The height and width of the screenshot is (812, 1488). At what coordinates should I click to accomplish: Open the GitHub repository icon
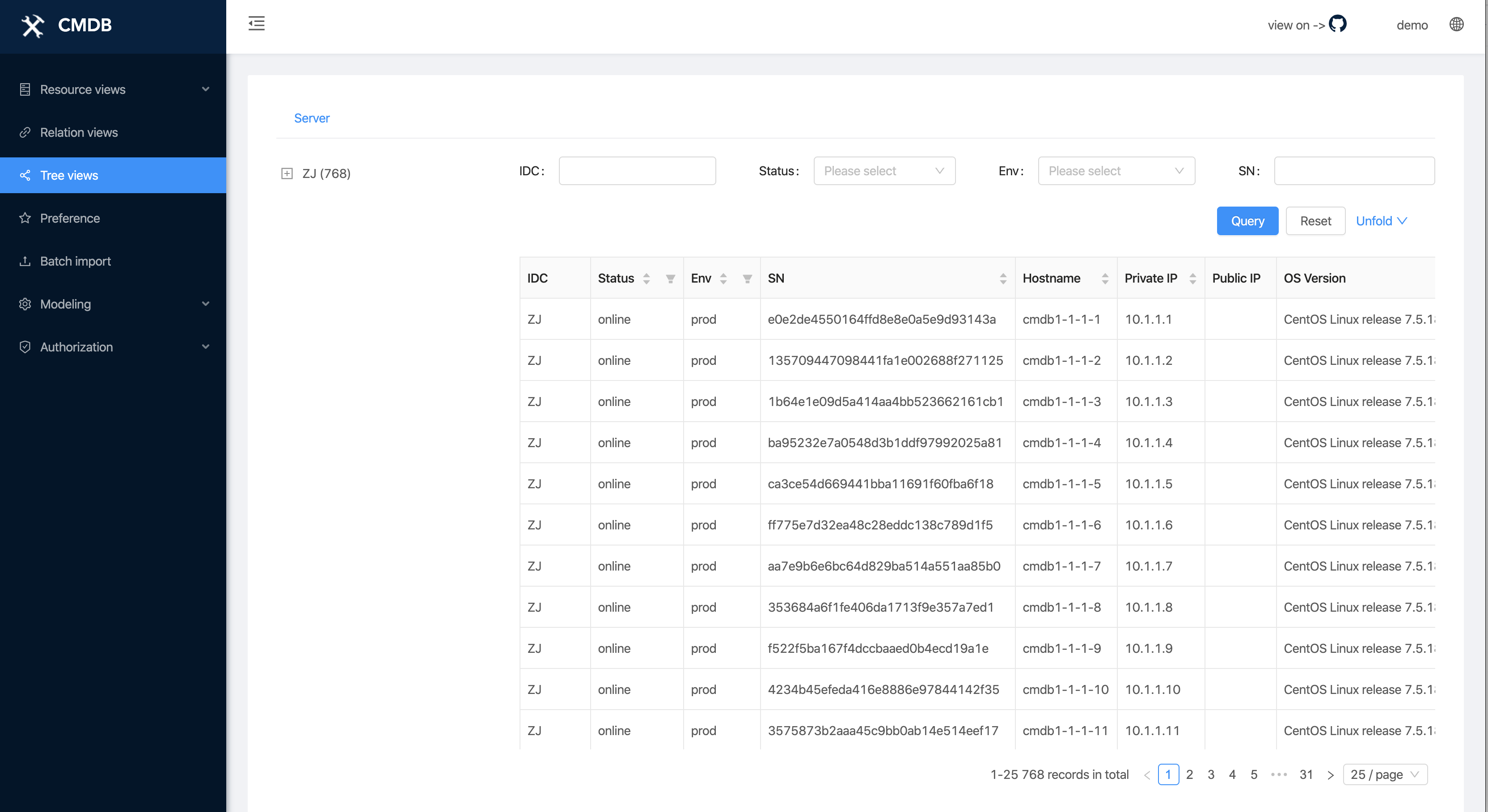pyautogui.click(x=1338, y=24)
